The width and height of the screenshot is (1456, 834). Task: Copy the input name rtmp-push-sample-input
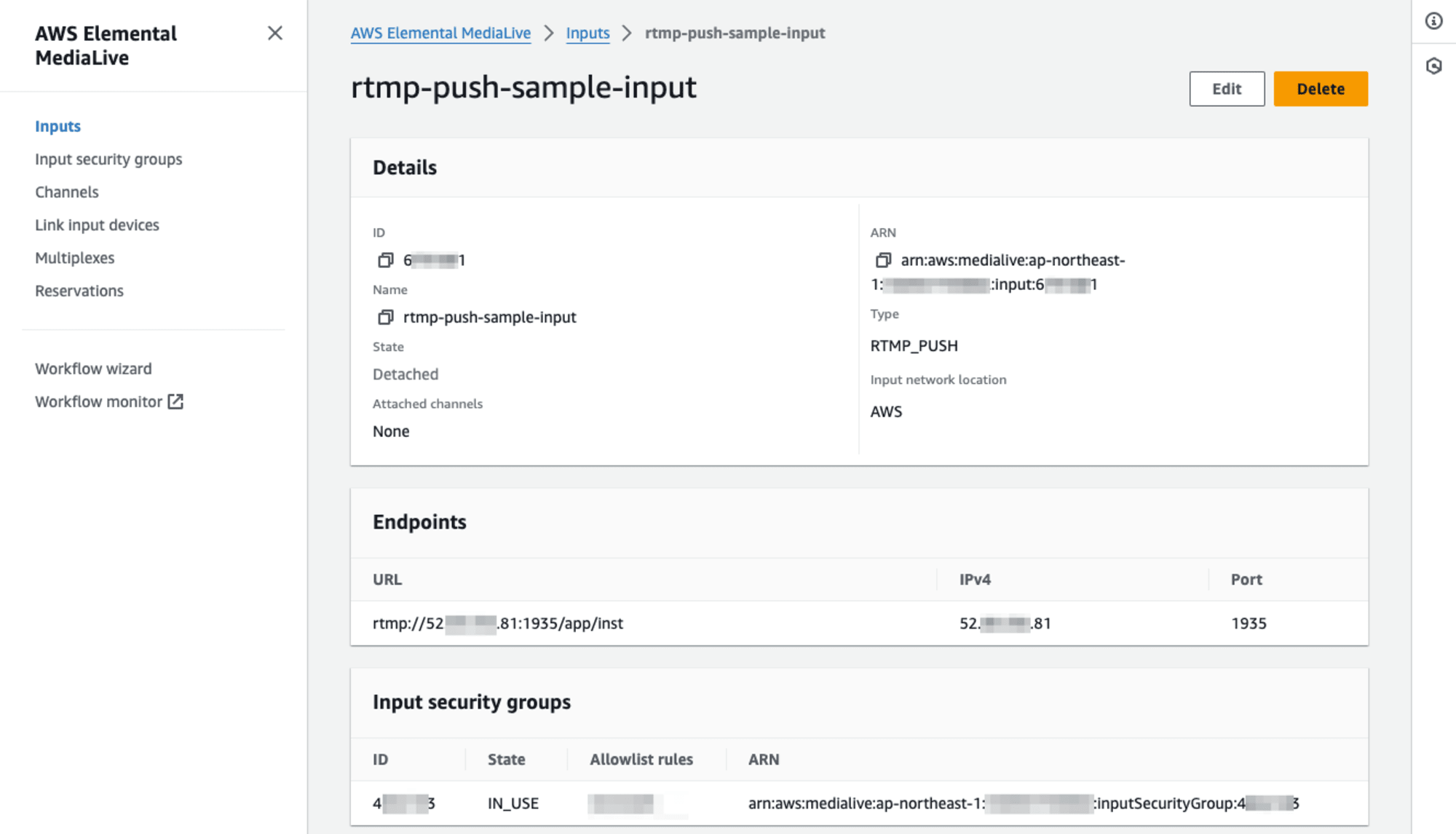coord(385,317)
